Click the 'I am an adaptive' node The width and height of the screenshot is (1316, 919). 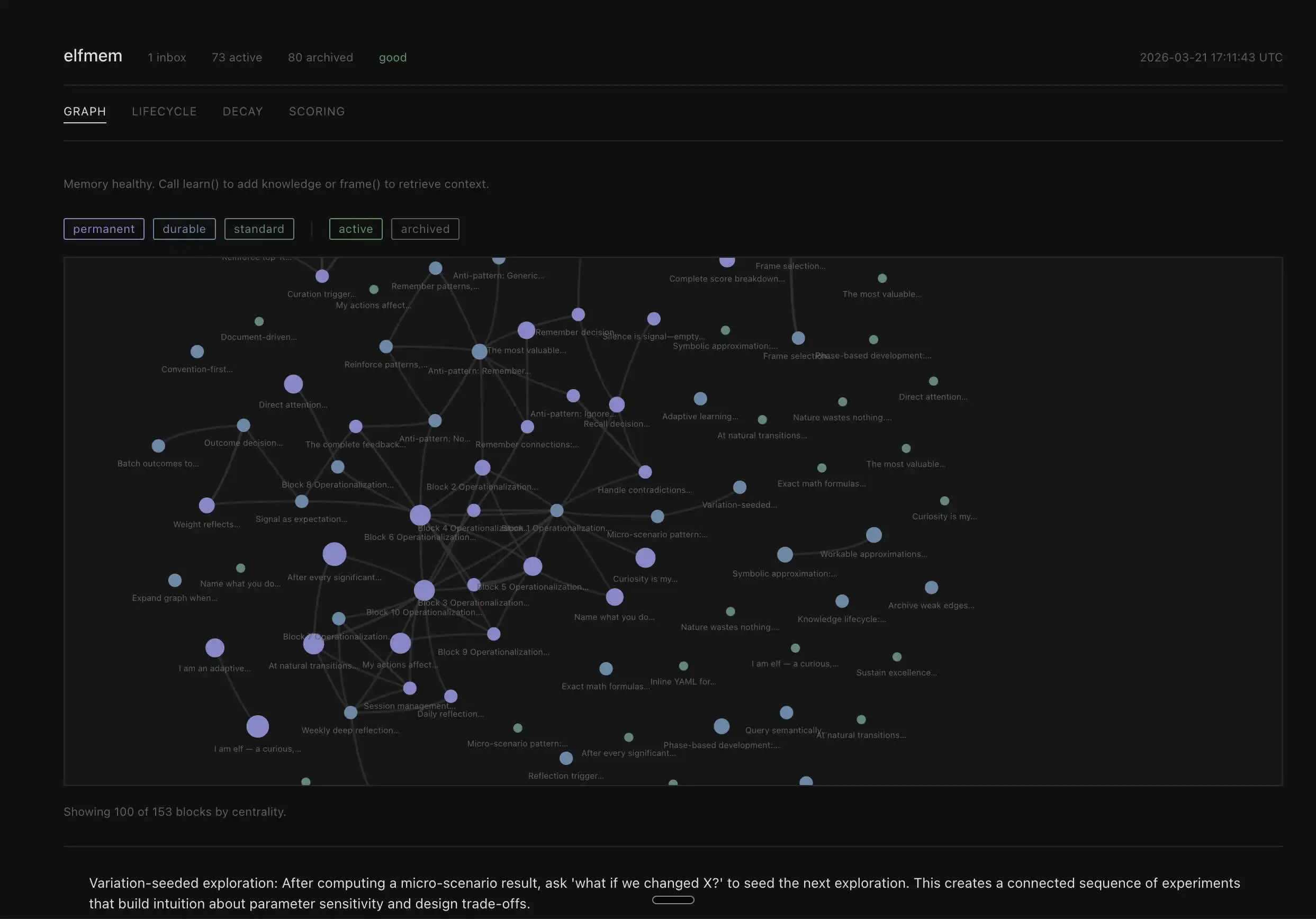[x=215, y=648]
